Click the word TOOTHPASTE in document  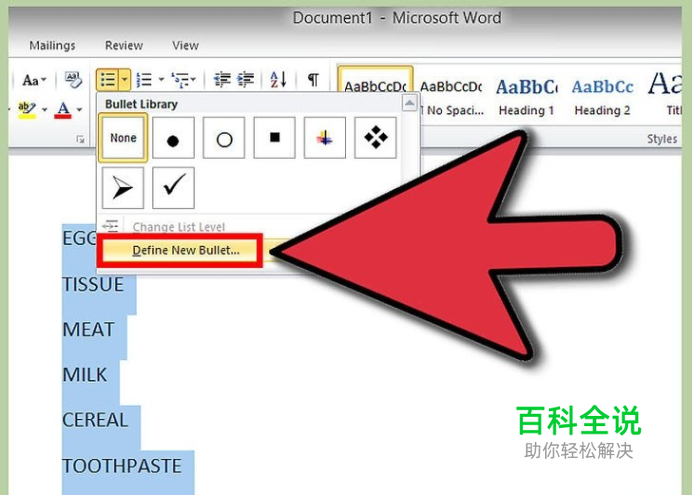pos(122,466)
